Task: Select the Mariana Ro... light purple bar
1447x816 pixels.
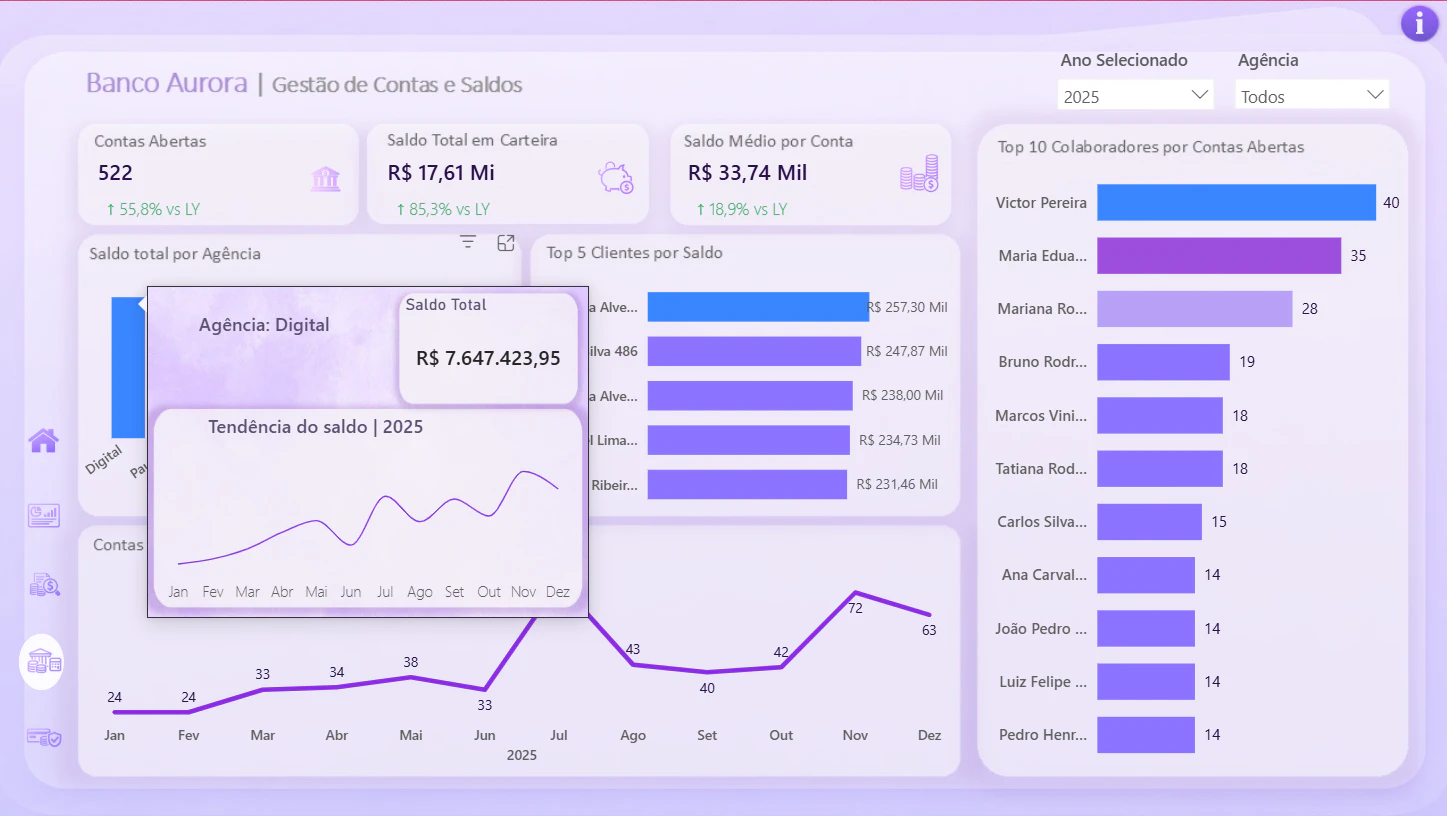Action: 1194,308
